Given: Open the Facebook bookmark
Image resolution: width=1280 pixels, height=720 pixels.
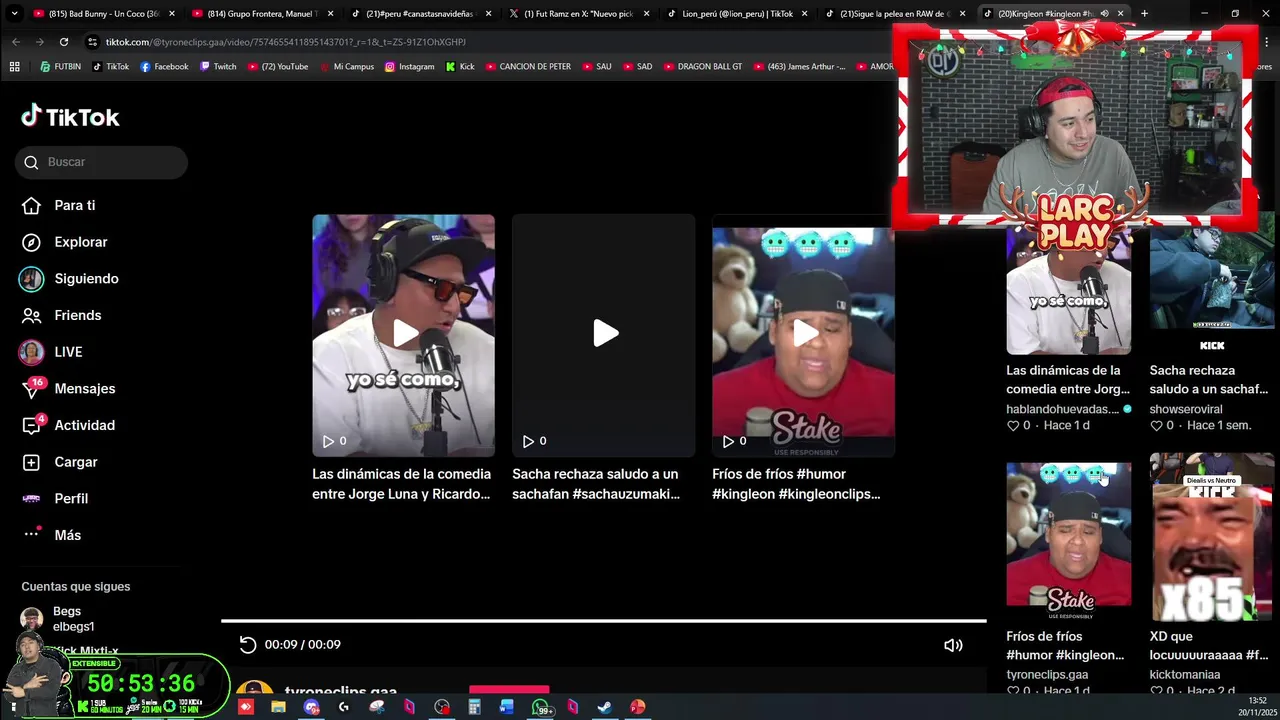Looking at the screenshot, I should coord(164,67).
